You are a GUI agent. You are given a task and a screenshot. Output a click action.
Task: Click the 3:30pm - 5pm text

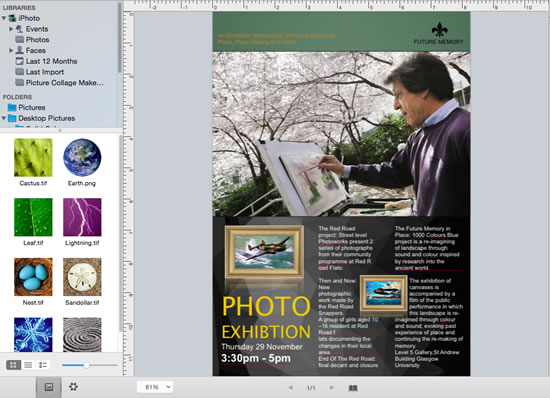[256, 358]
